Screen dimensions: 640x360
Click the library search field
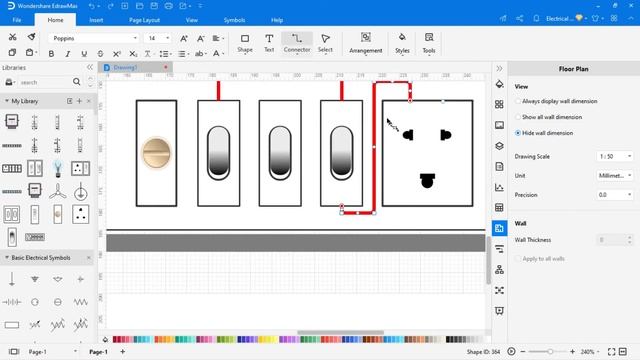45,82
